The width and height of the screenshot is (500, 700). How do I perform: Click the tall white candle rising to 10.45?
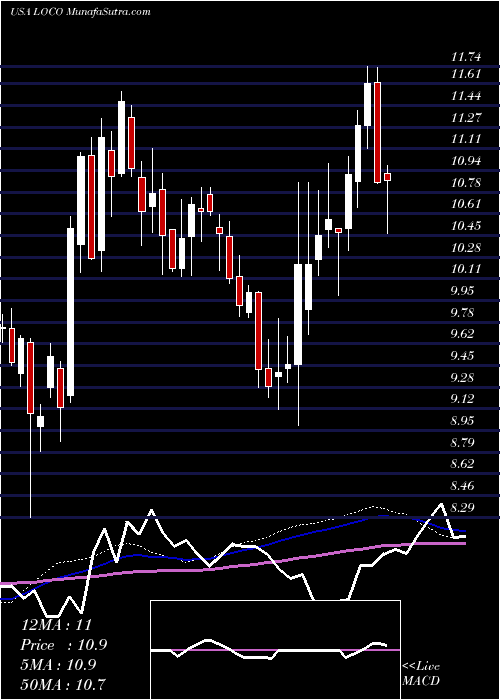coord(71,312)
